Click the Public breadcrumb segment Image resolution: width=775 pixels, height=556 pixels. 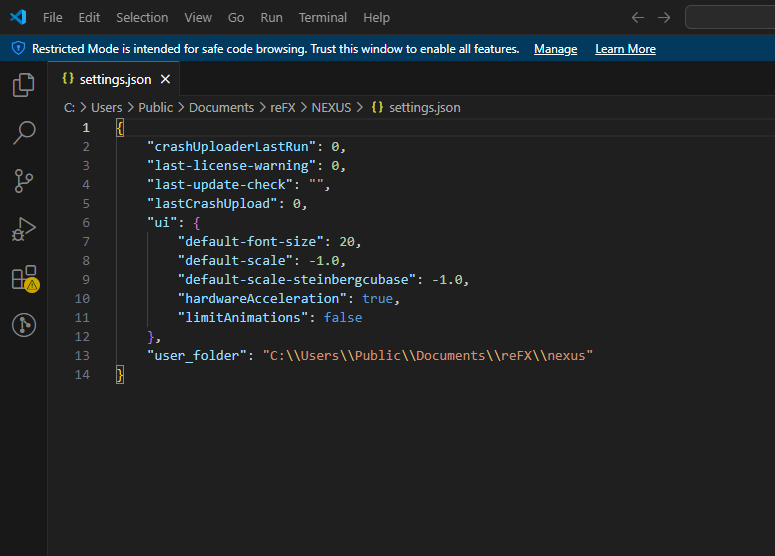coord(155,107)
